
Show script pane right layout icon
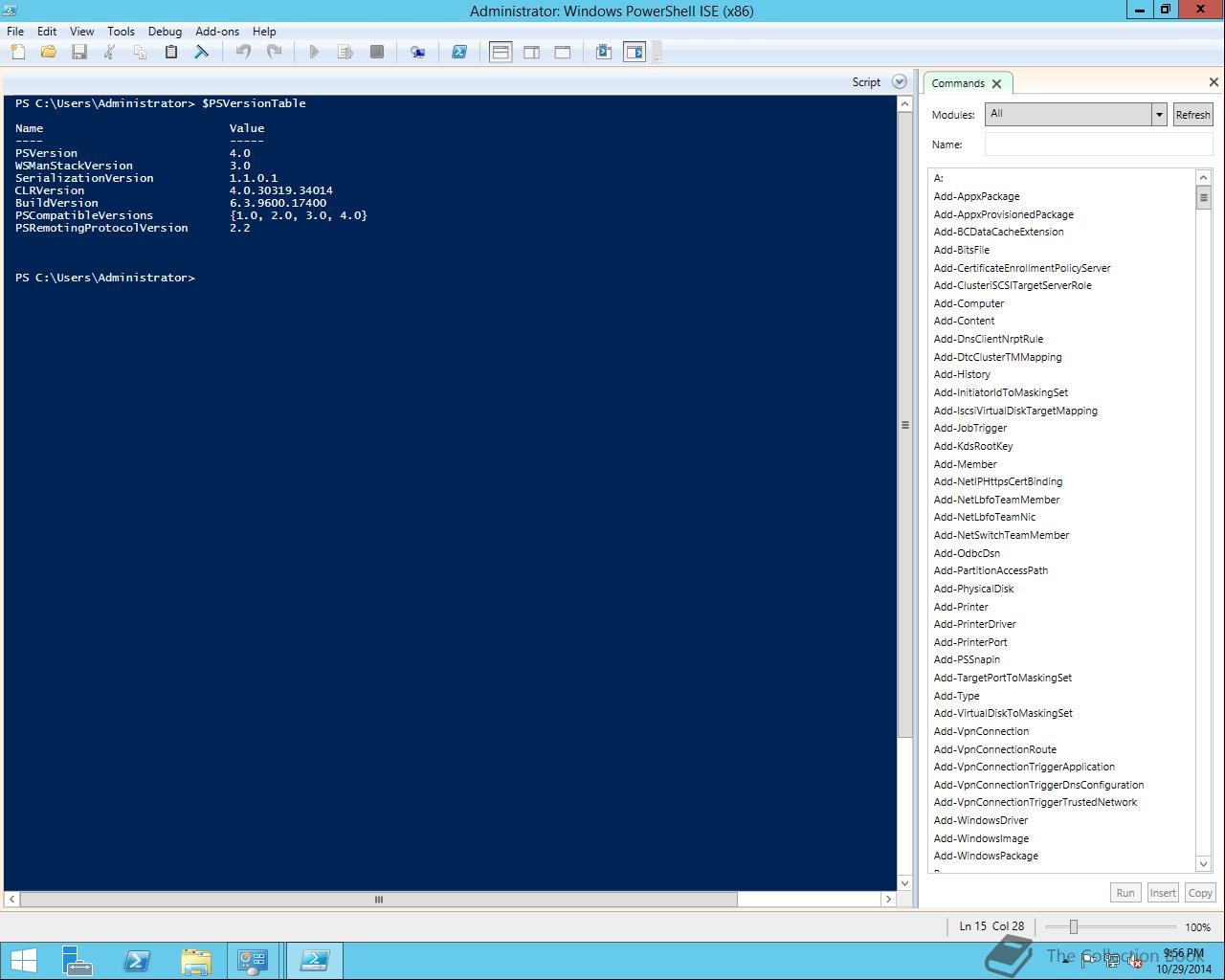[532, 53]
